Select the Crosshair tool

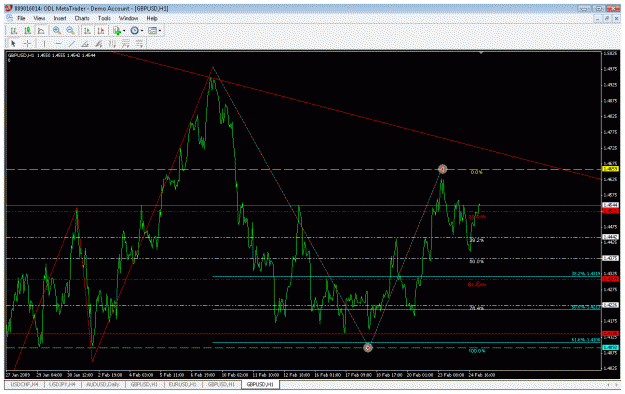(27, 43)
